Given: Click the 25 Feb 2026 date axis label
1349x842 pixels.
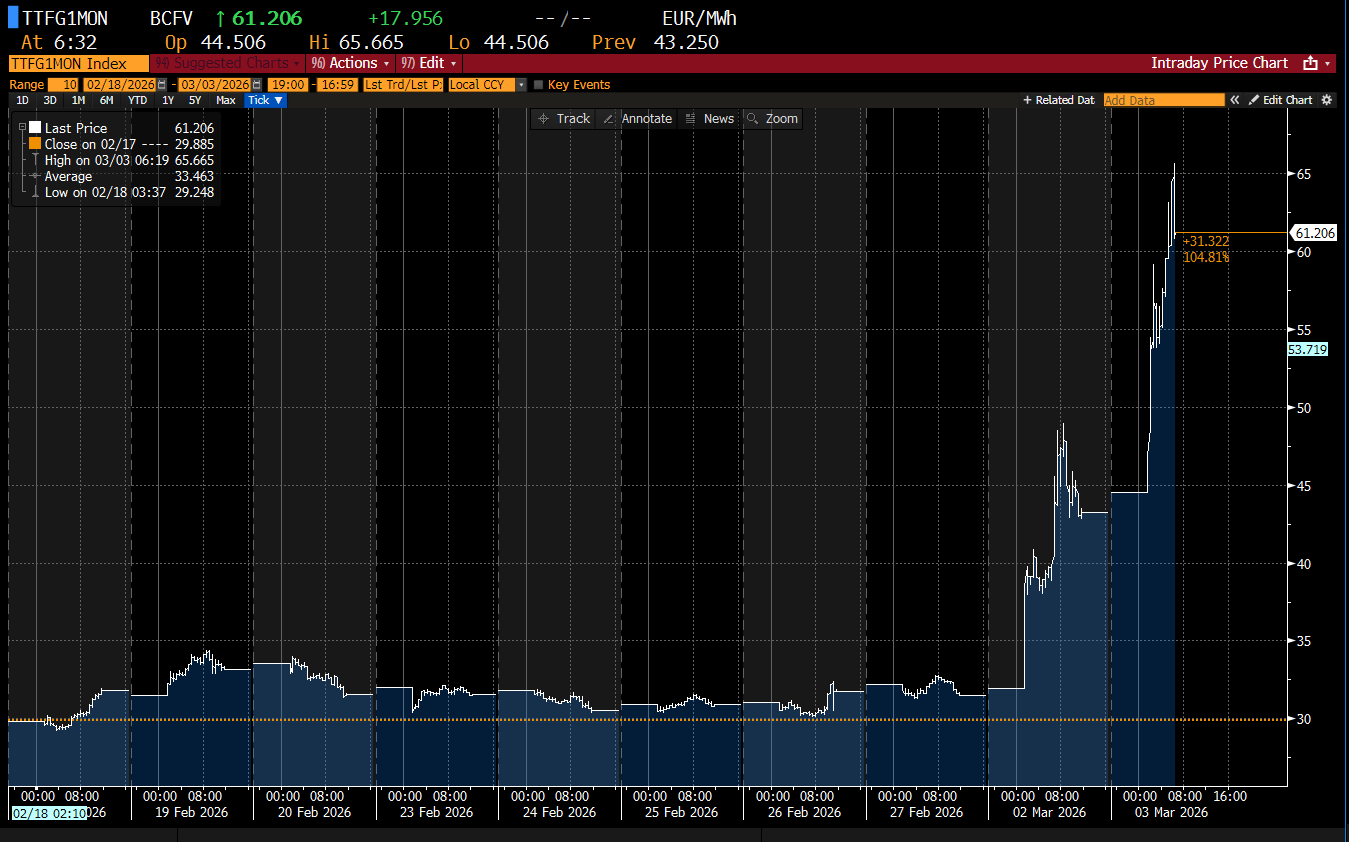Looking at the screenshot, I should (681, 812).
